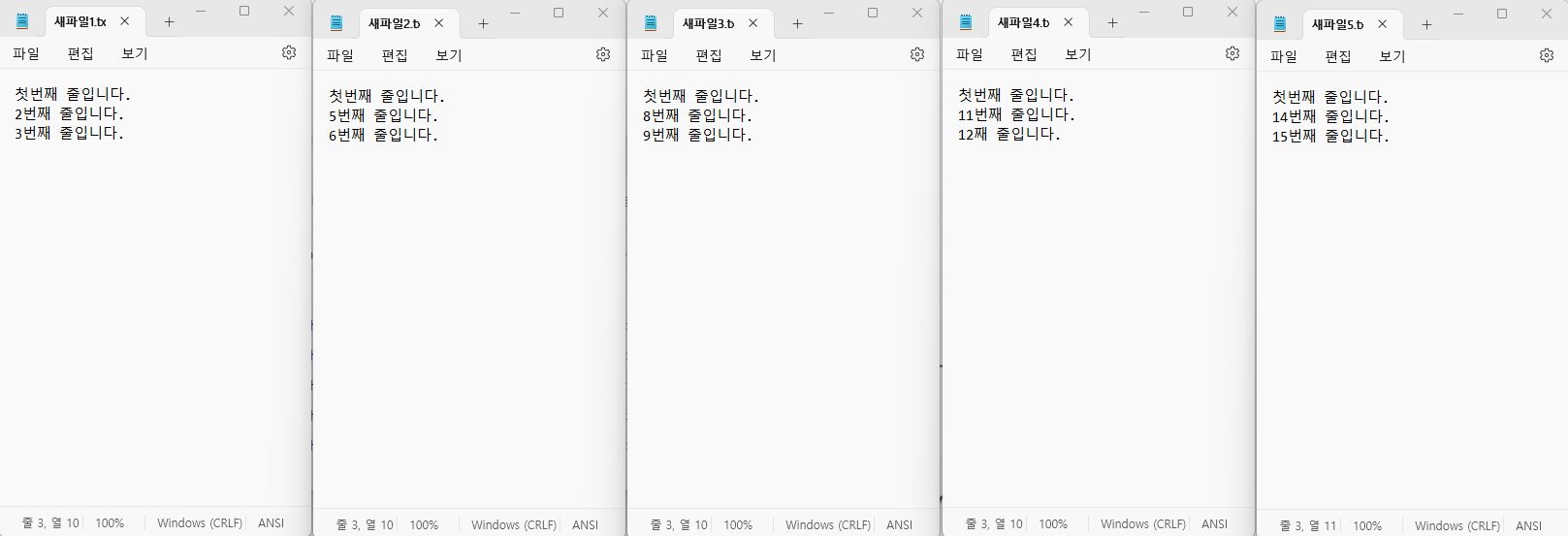This screenshot has width=1568, height=536.
Task: Click line '8번째 줄입니다.' in 새파일3
Action: 697,115
